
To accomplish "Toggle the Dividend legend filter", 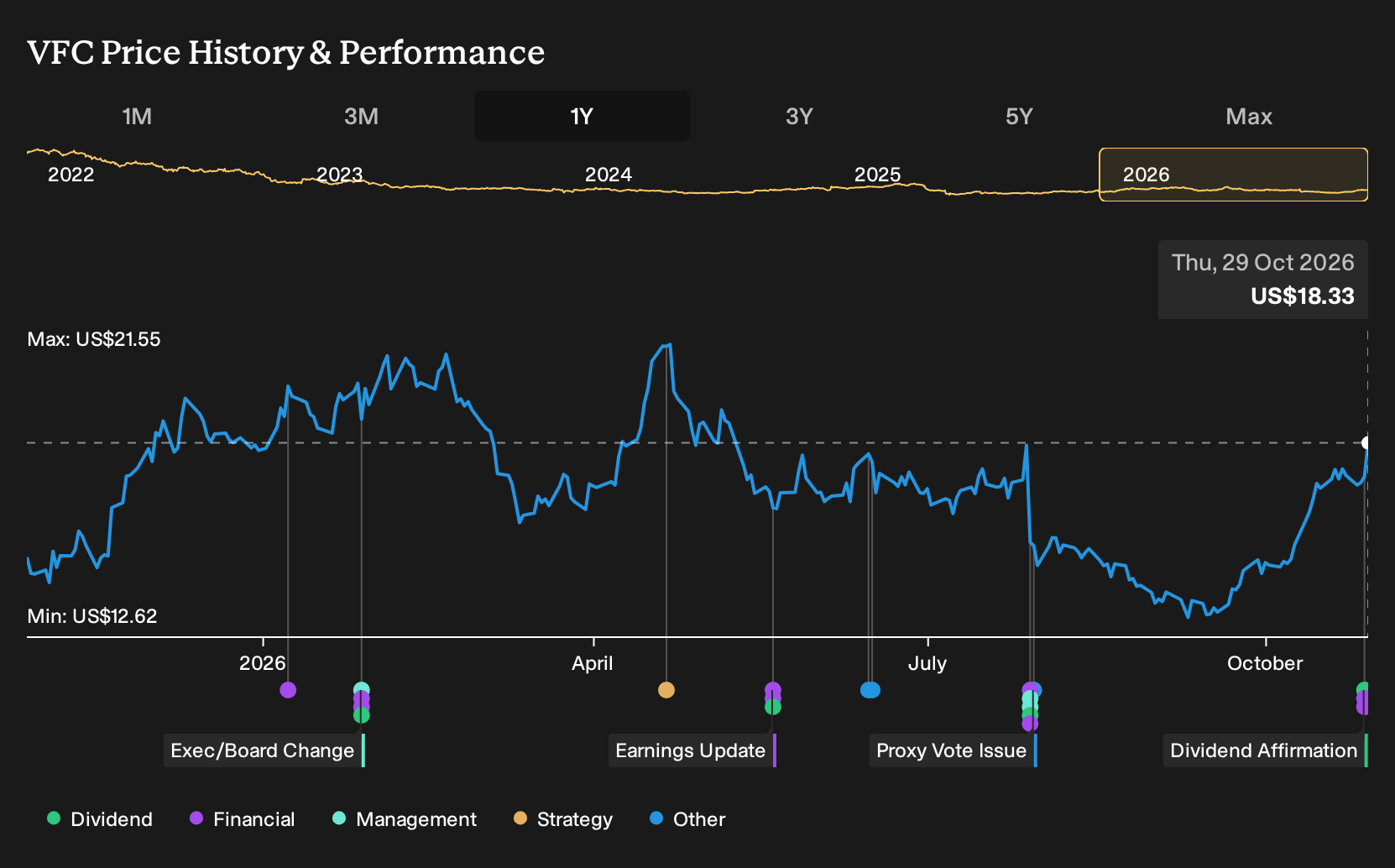I will (100, 819).
